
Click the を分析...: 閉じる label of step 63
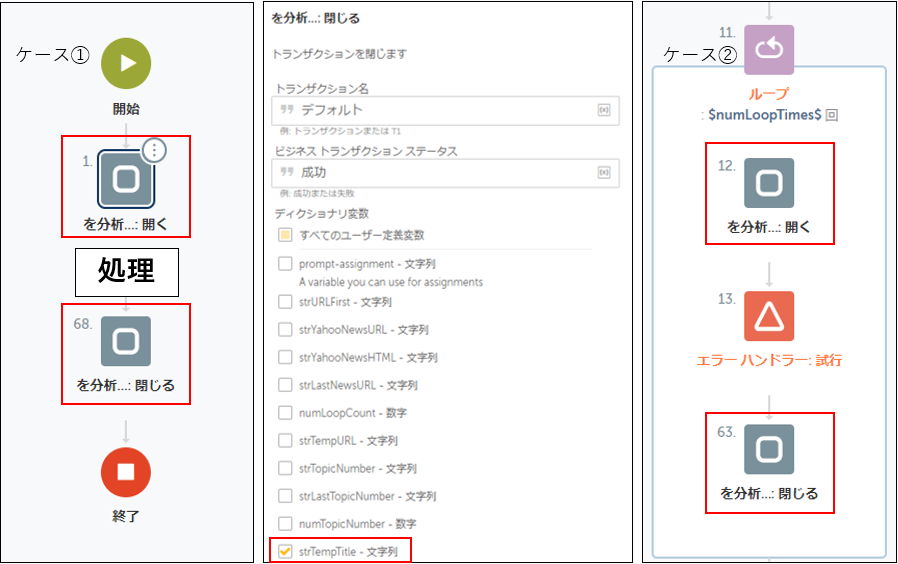(769, 493)
